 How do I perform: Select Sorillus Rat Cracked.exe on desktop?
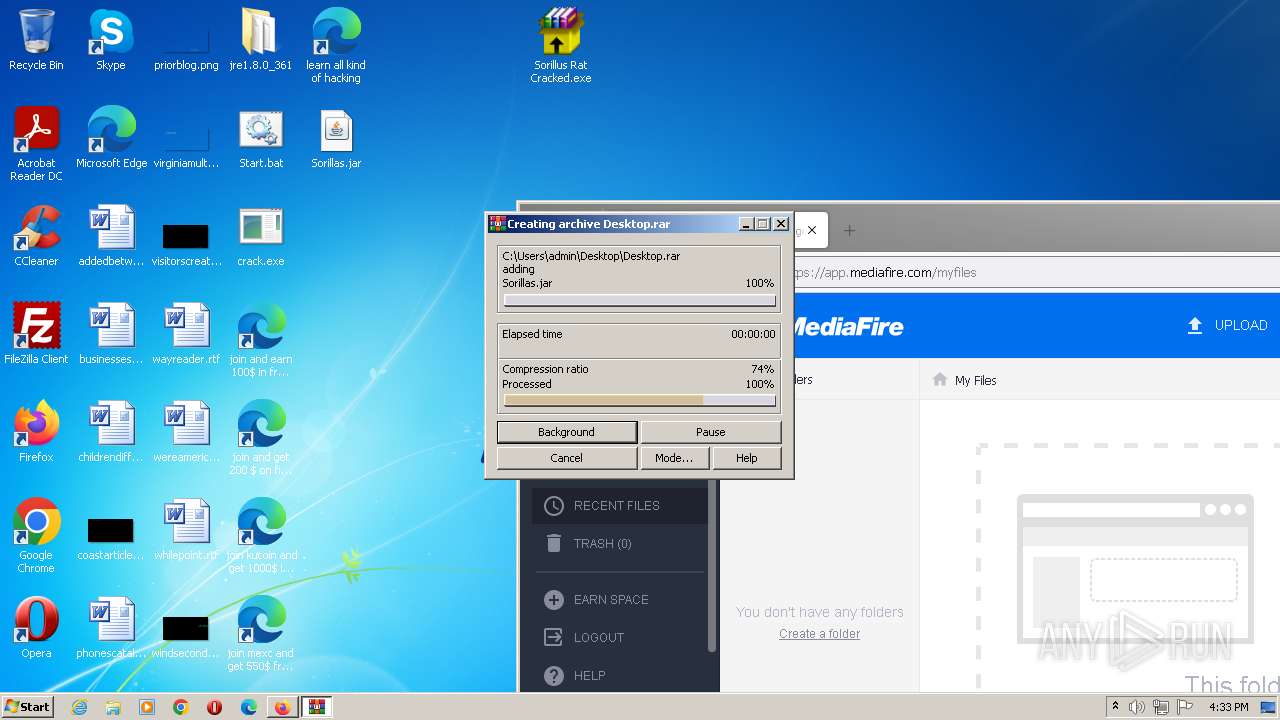pyautogui.click(x=560, y=46)
